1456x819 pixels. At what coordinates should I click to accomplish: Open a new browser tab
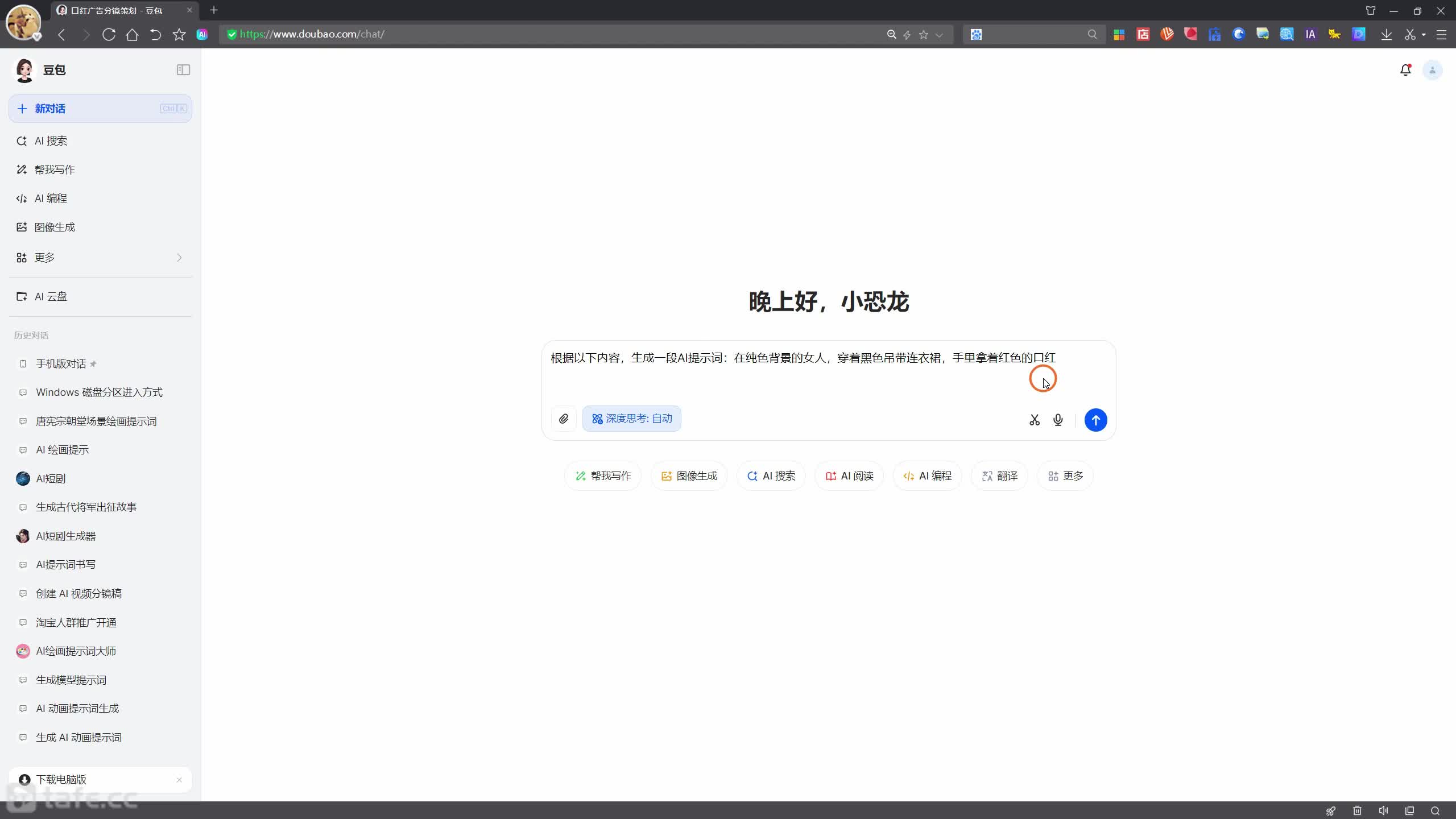[214, 10]
